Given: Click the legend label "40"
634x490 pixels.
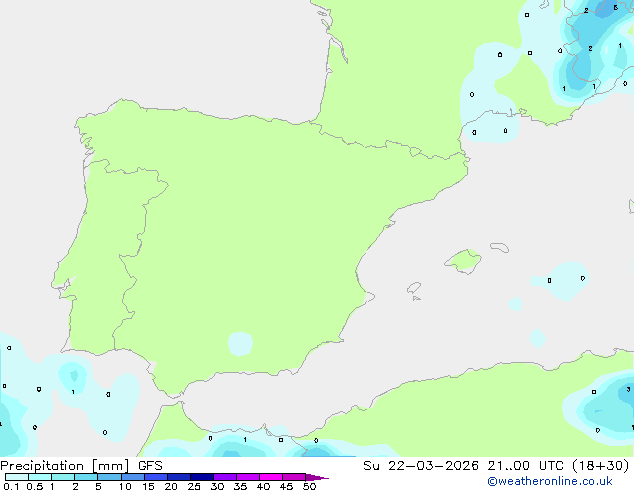Looking at the screenshot, I should pos(263,486).
